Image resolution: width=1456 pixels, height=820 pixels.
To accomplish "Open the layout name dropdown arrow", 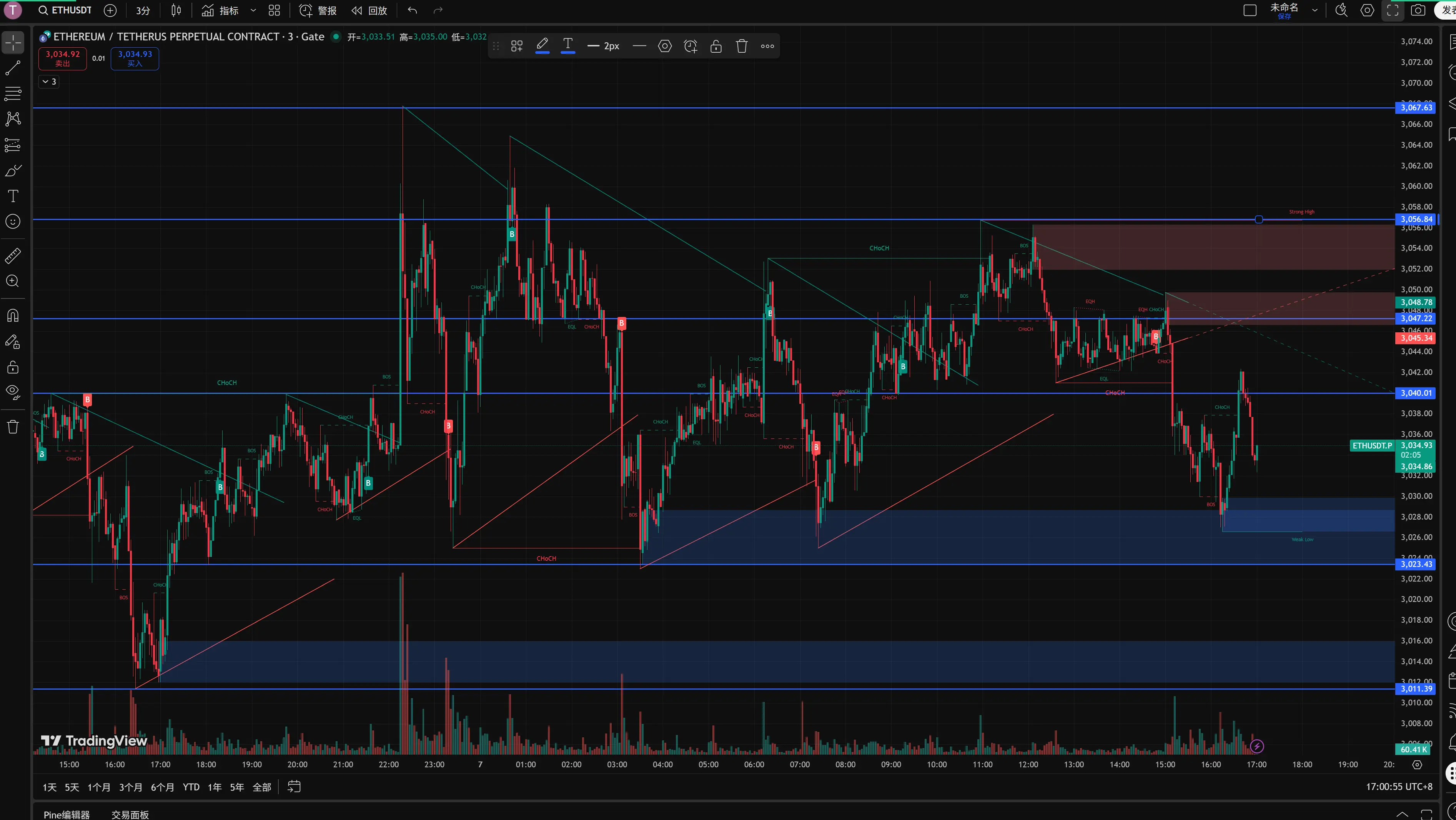I will [x=1315, y=10].
